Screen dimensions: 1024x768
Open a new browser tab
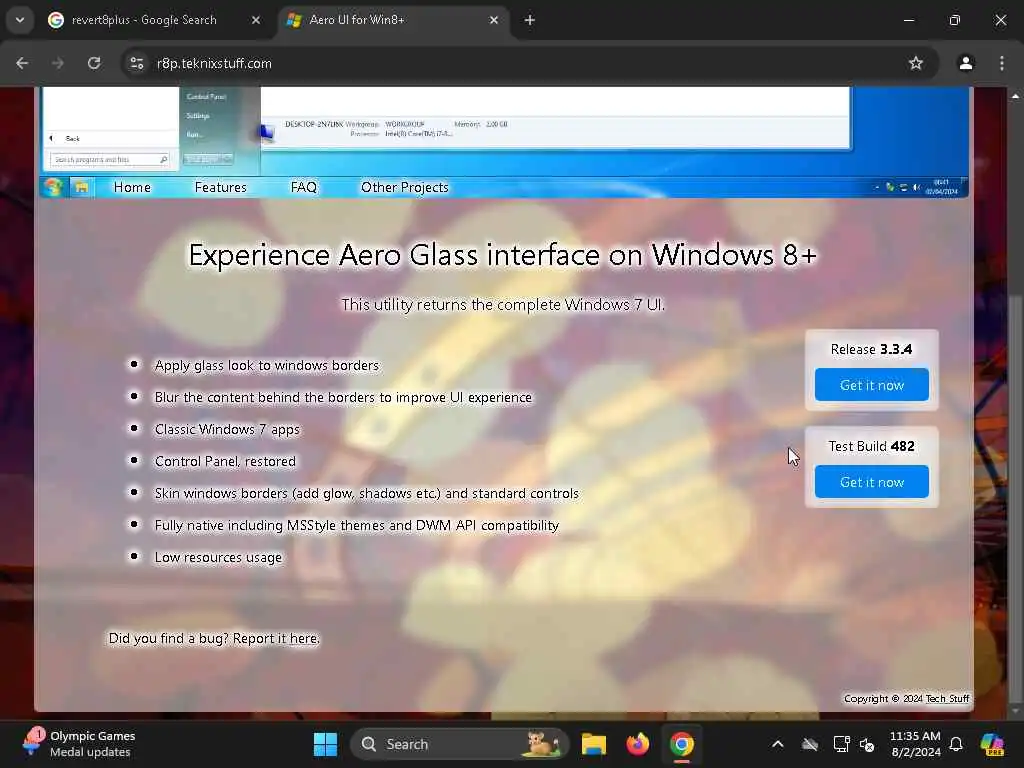[530, 20]
